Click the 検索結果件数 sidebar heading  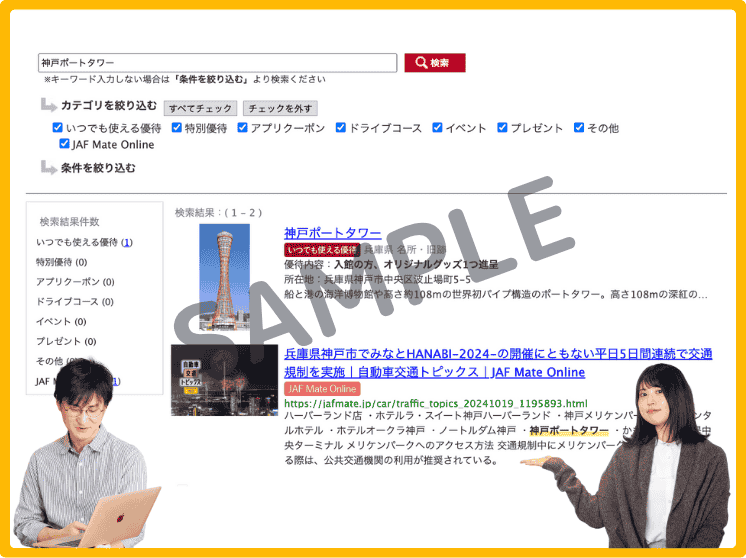(x=69, y=222)
